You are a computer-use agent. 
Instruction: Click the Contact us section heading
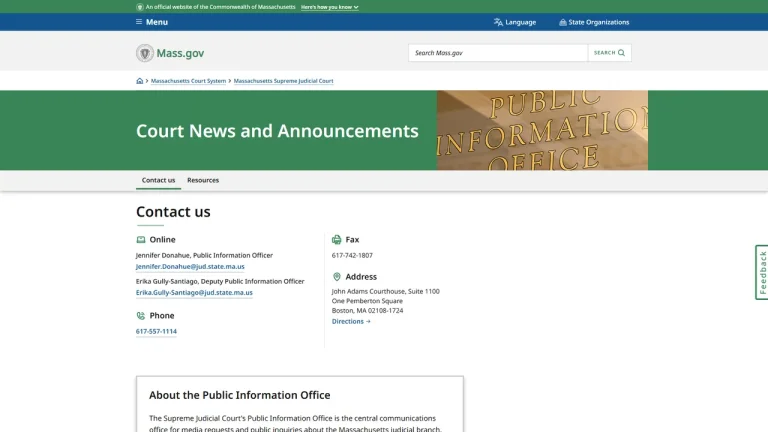click(173, 212)
